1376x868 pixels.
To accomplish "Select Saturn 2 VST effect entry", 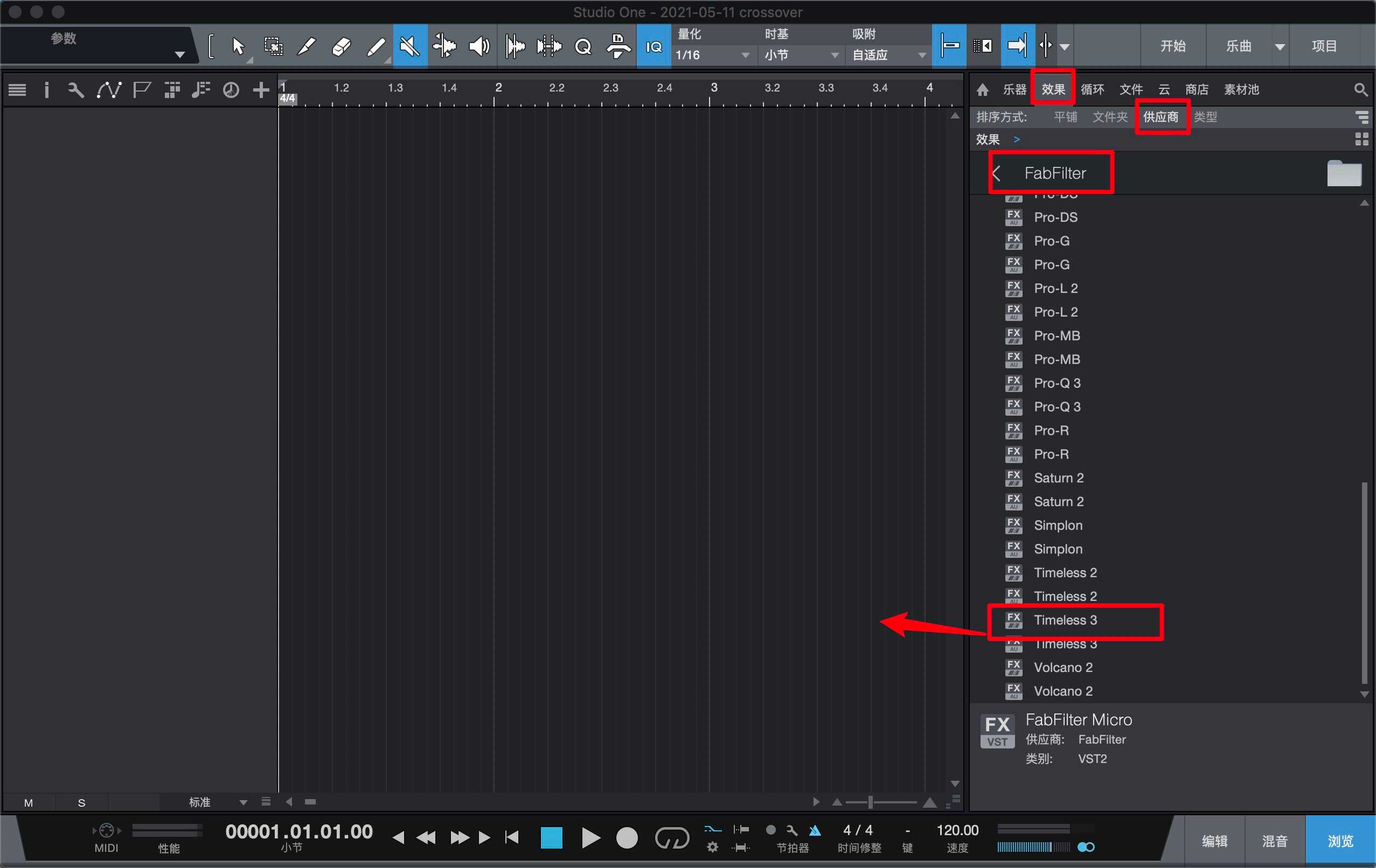I will (x=1058, y=478).
